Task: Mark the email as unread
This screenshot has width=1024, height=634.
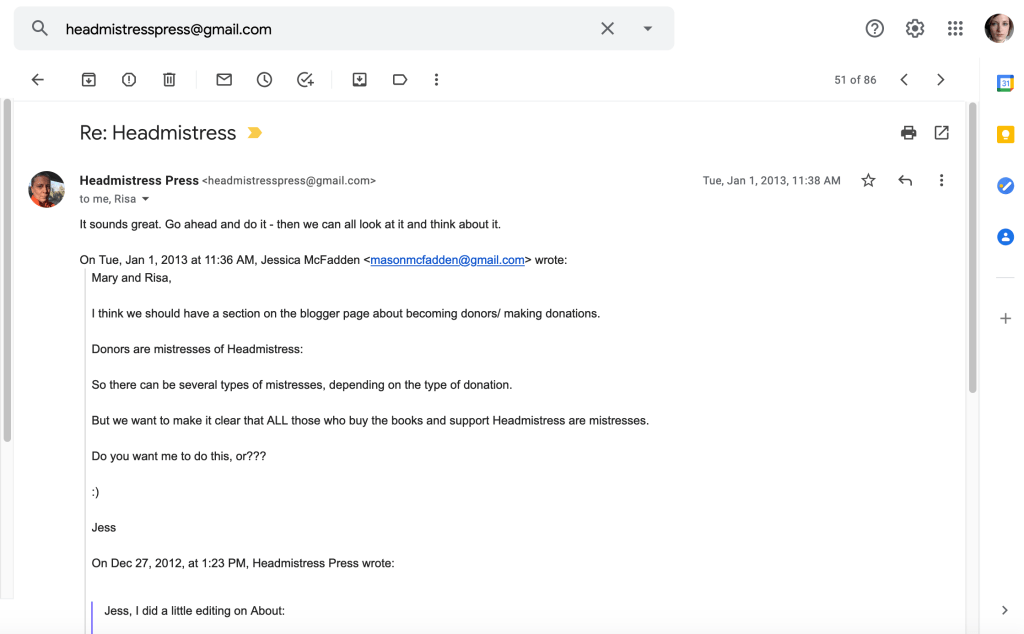Action: [224, 80]
